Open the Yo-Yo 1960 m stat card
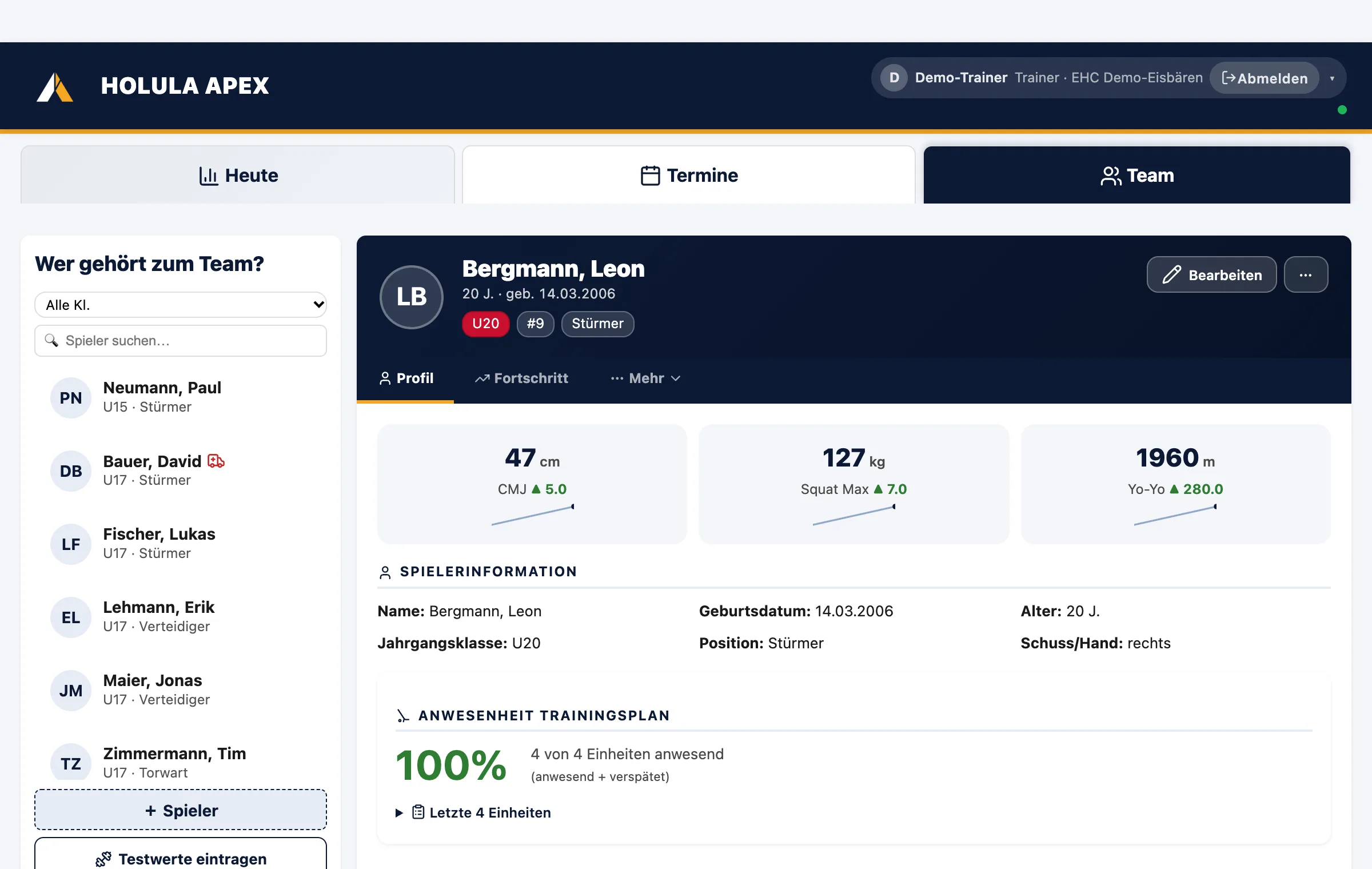 coord(1175,484)
